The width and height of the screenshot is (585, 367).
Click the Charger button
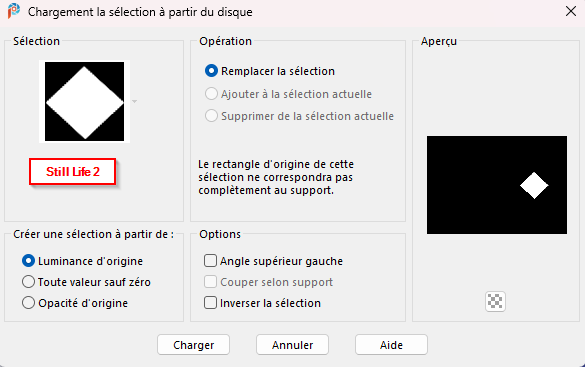coord(193,345)
